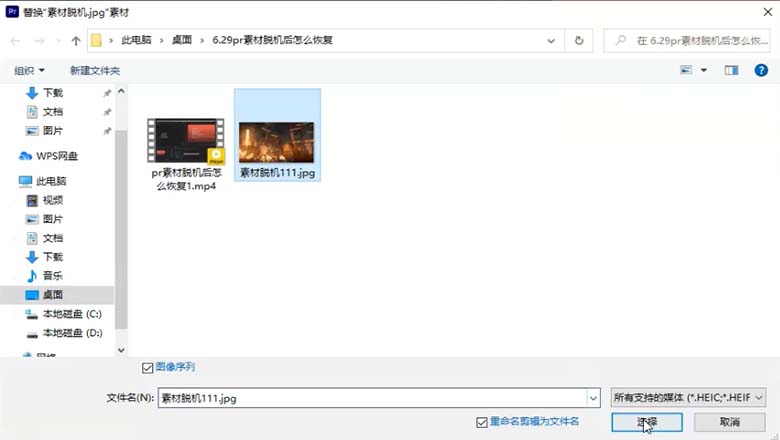Toggle 重命名剪辑为文件名 checkbox
780x440 pixels.
482,423
